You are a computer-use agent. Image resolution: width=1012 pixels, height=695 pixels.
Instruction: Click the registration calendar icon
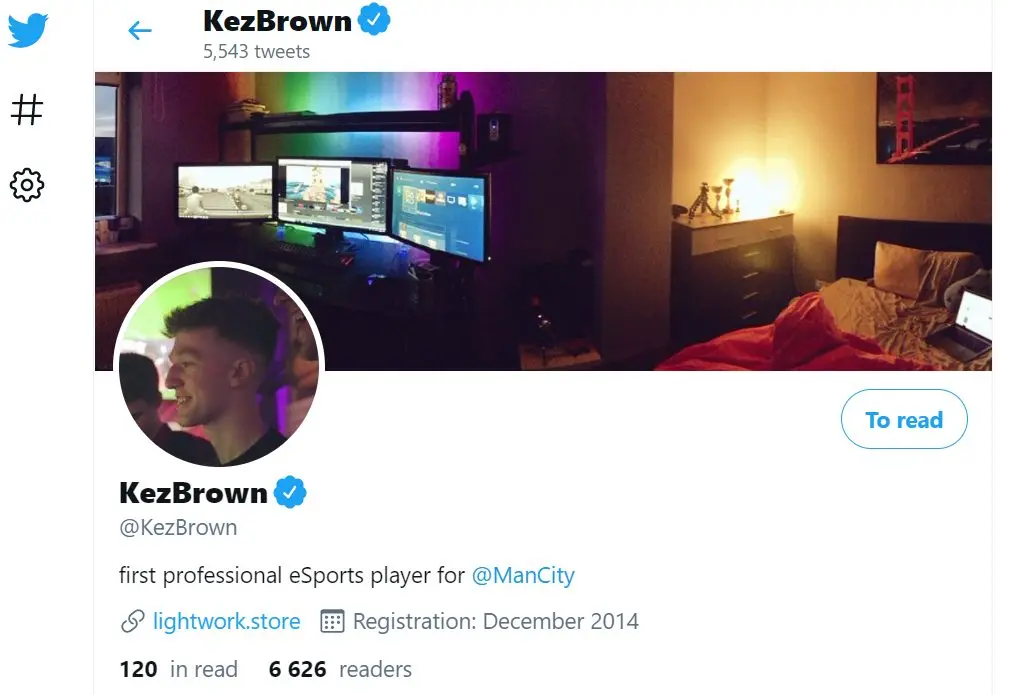pos(332,621)
